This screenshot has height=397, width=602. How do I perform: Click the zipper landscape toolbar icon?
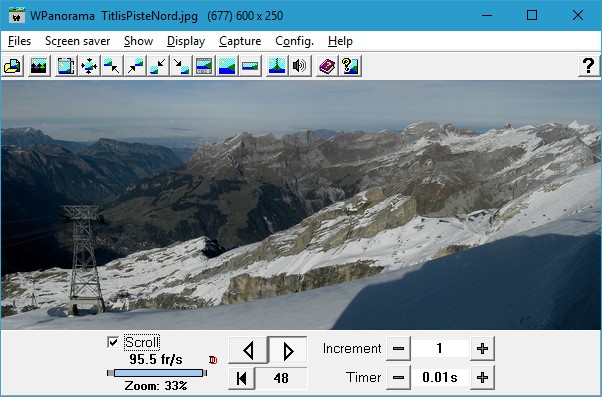(x=277, y=66)
